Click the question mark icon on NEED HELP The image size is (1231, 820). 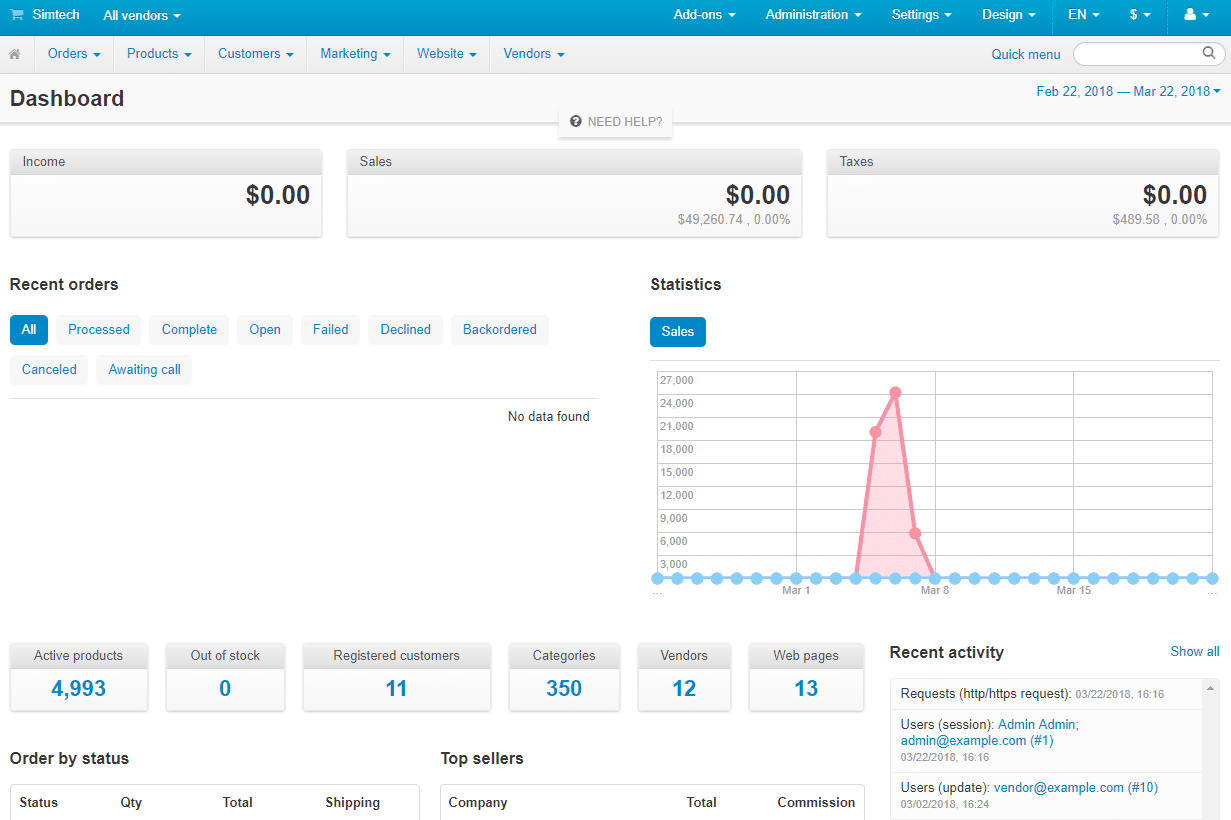tap(575, 121)
